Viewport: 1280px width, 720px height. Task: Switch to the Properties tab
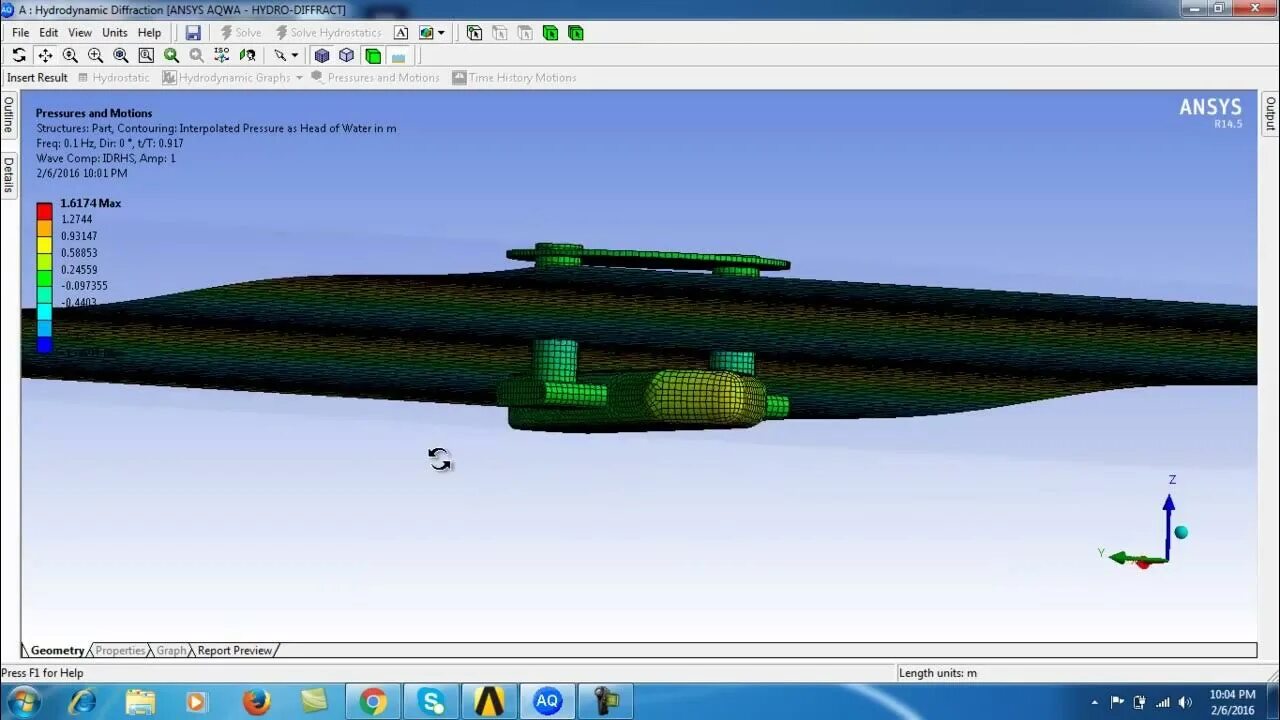(120, 651)
